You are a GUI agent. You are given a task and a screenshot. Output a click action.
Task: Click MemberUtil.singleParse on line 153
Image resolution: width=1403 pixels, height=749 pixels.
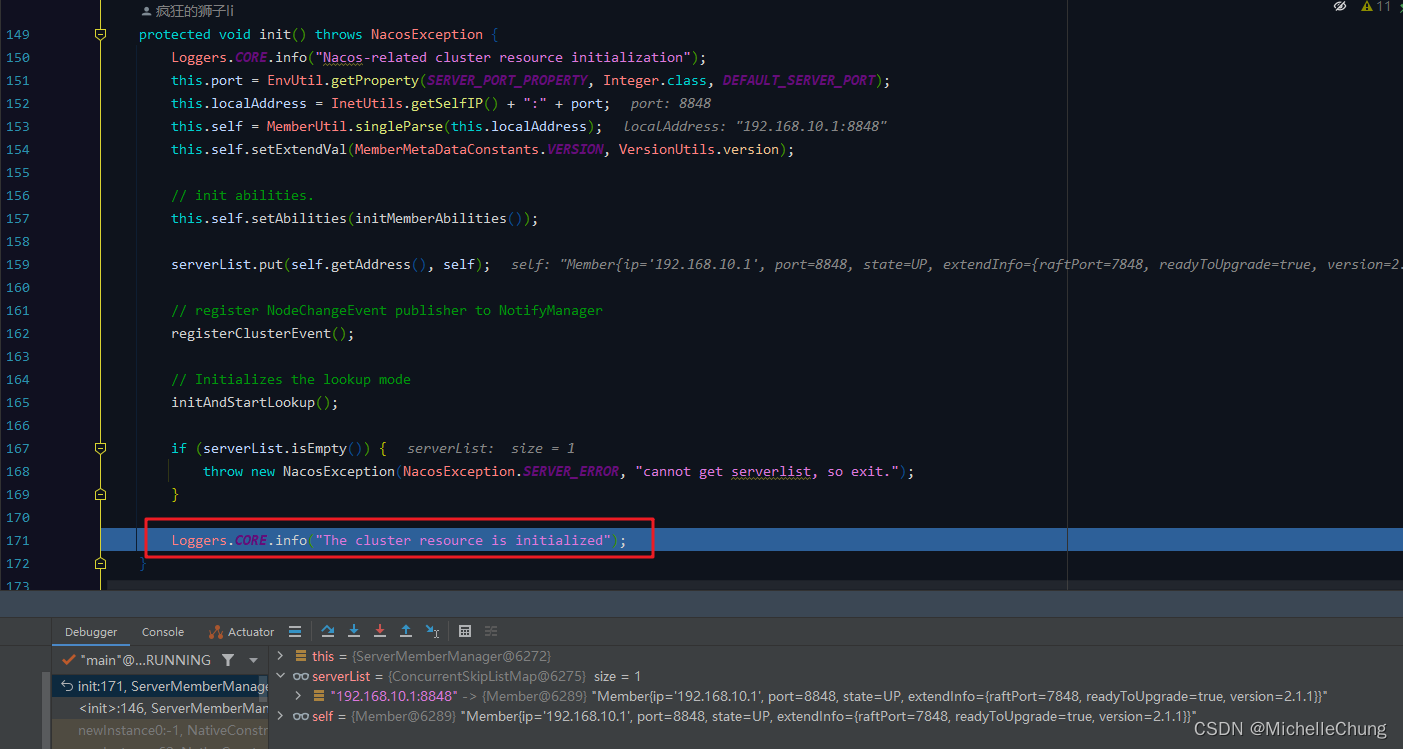355,126
